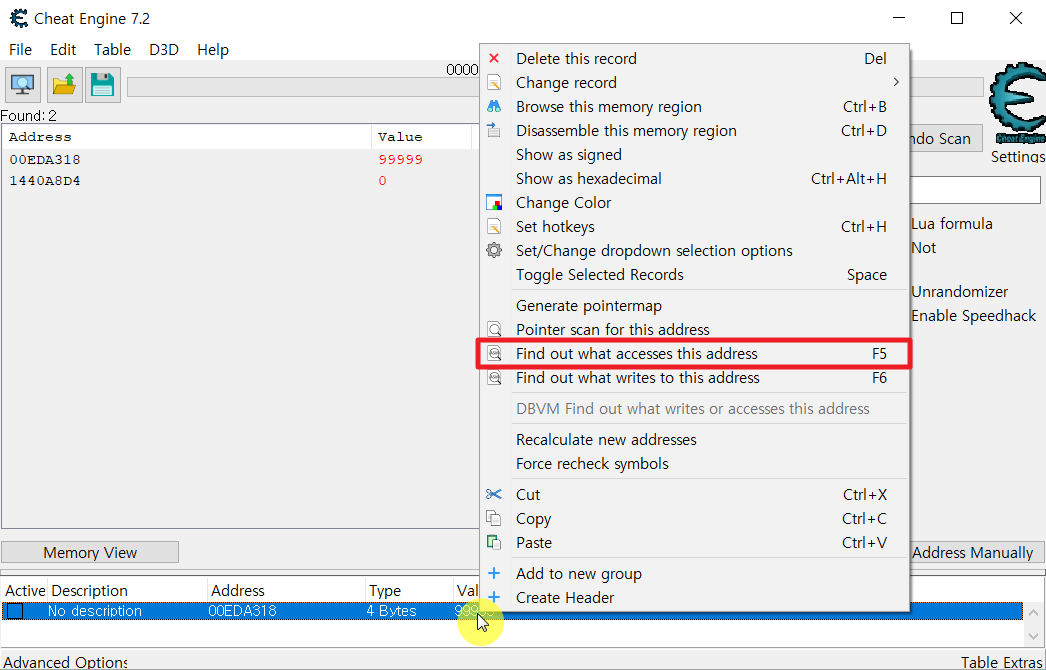1046x670 pixels.
Task: Choose Find out what writes to this address
Action: coord(694,378)
